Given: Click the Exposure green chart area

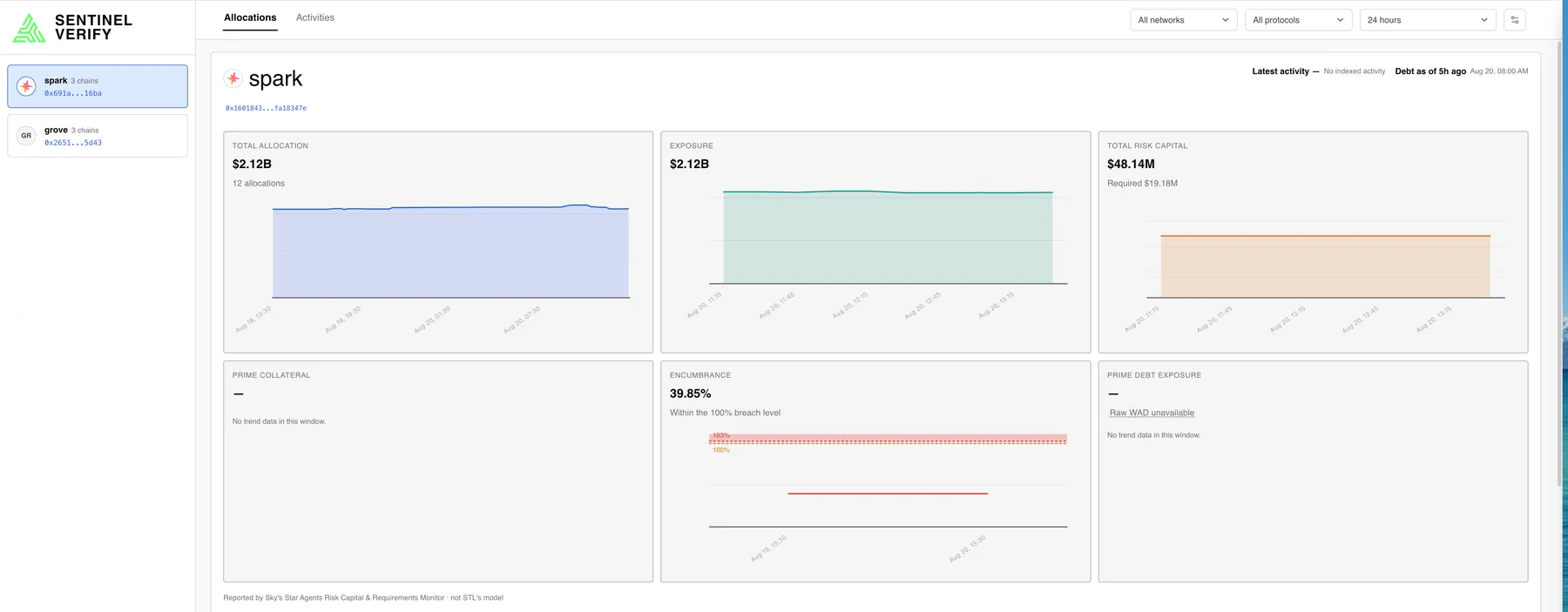Looking at the screenshot, I should coord(888,238).
